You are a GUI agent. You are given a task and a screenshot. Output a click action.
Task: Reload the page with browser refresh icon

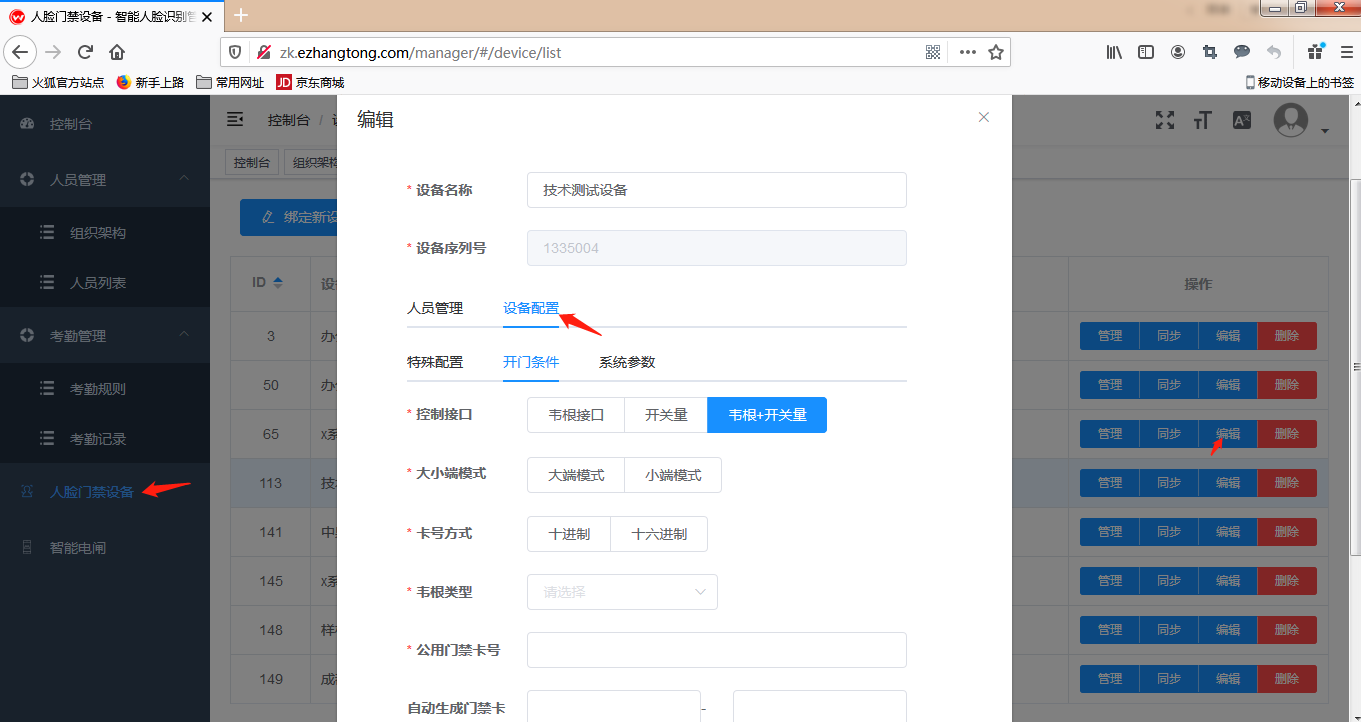pos(85,52)
